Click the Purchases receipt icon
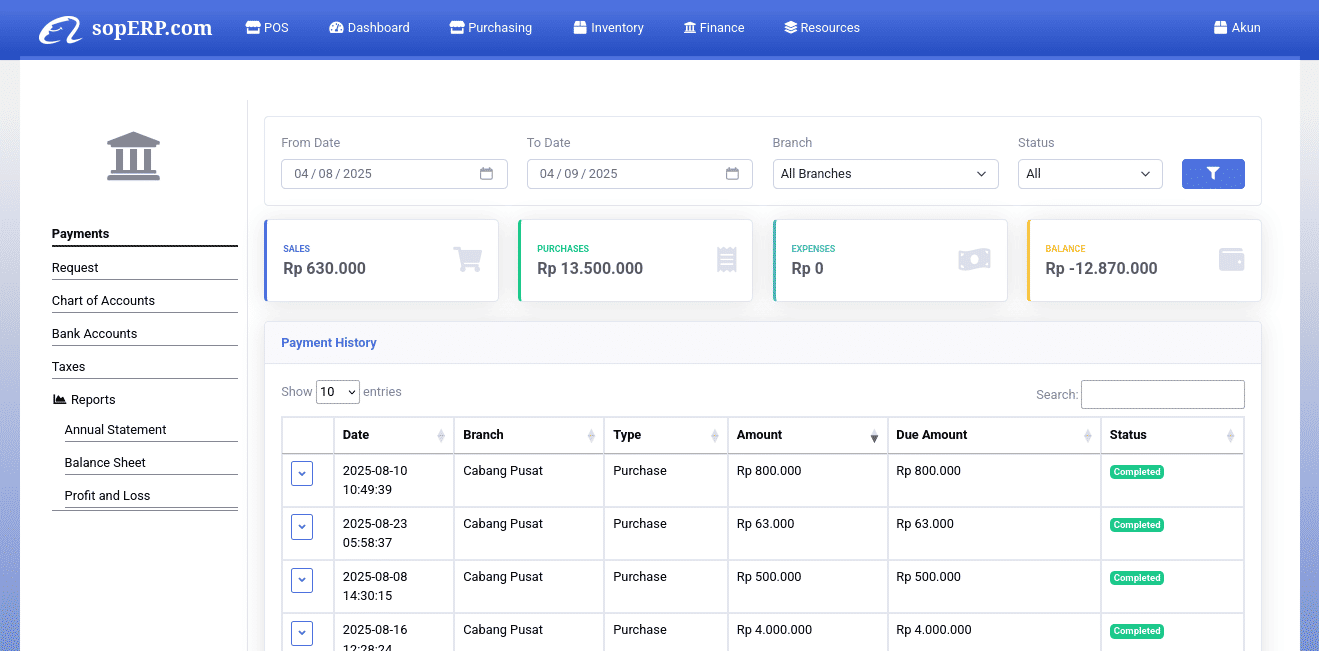The image size is (1320, 651). click(x=726, y=260)
